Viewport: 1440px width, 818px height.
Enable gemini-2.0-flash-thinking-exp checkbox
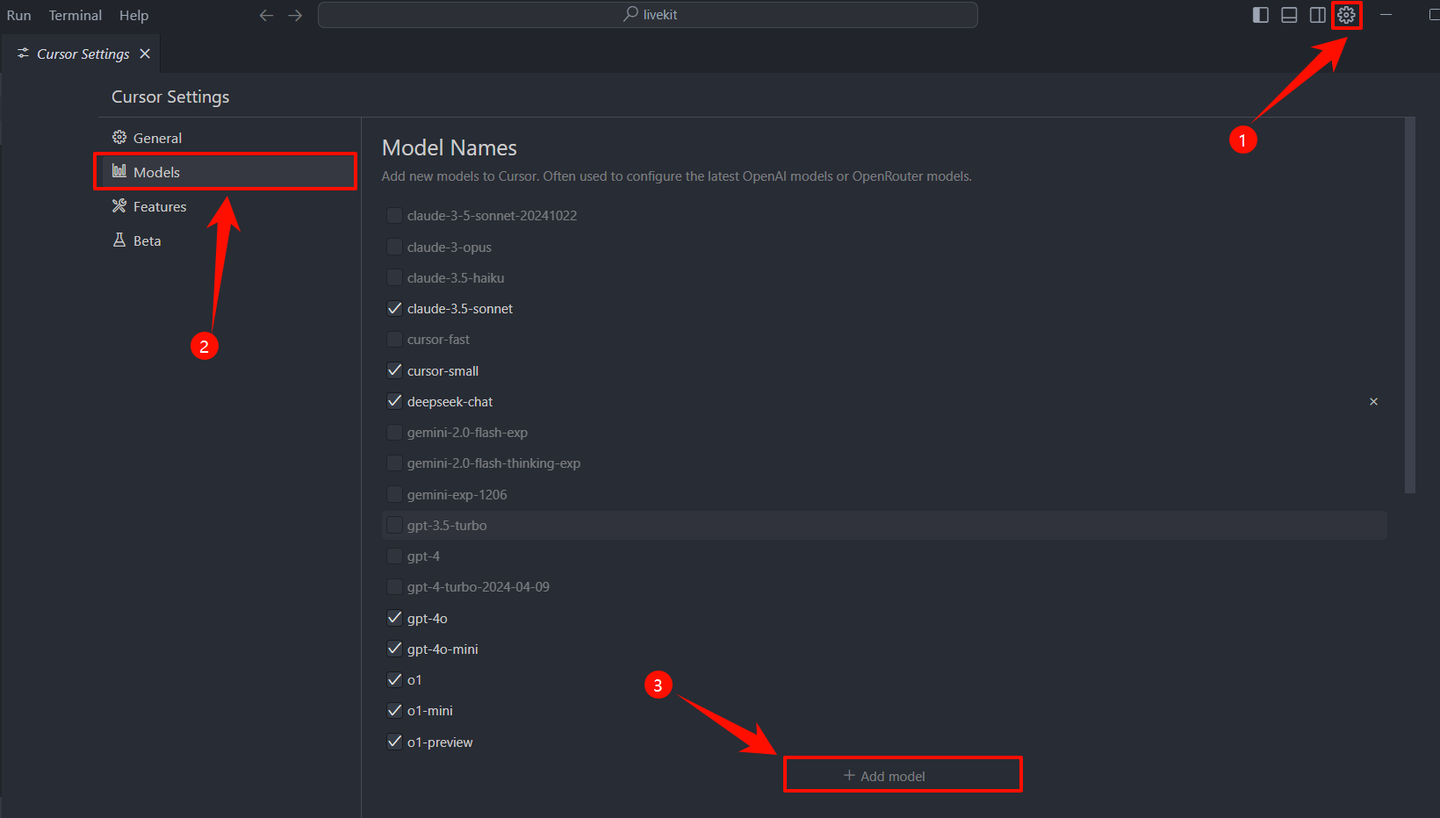click(394, 463)
